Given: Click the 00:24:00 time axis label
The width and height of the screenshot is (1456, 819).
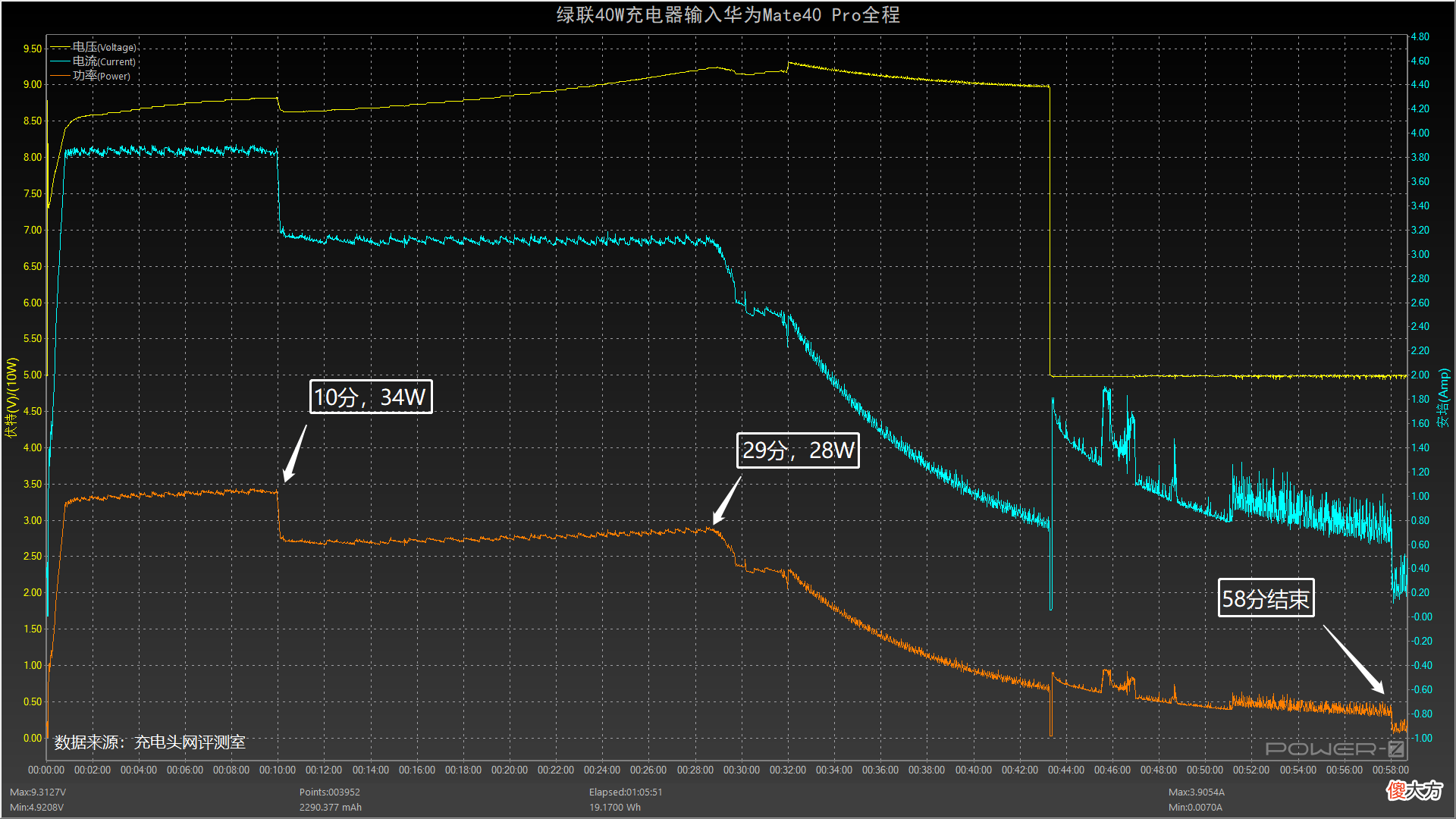Looking at the screenshot, I should [602, 770].
